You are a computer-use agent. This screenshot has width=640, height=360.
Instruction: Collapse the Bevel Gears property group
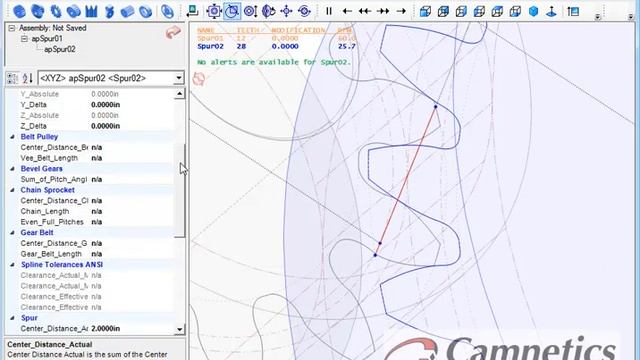[12, 169]
